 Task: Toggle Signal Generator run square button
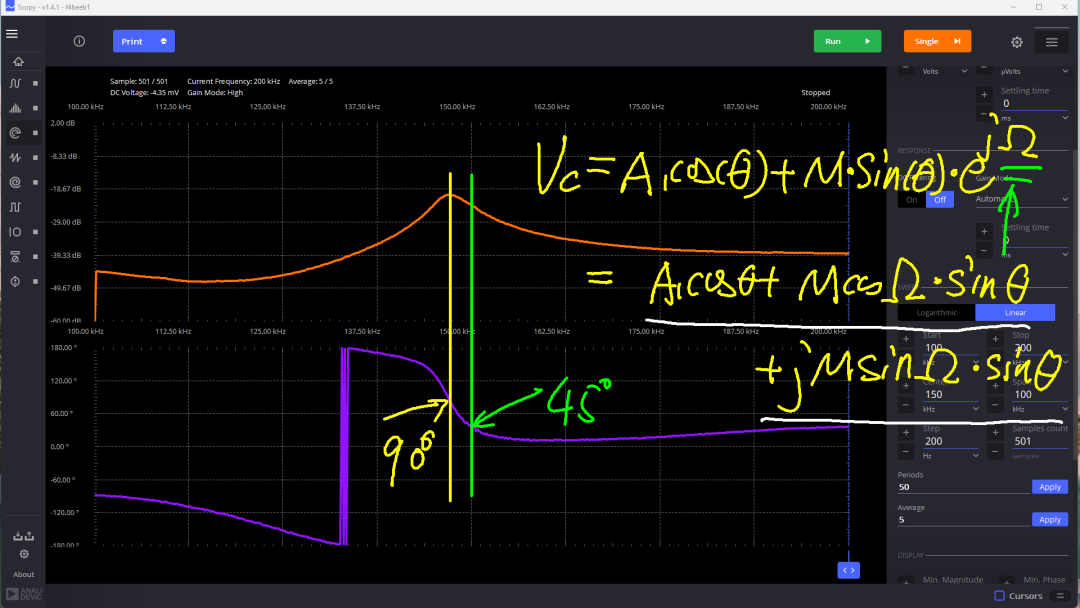35,158
